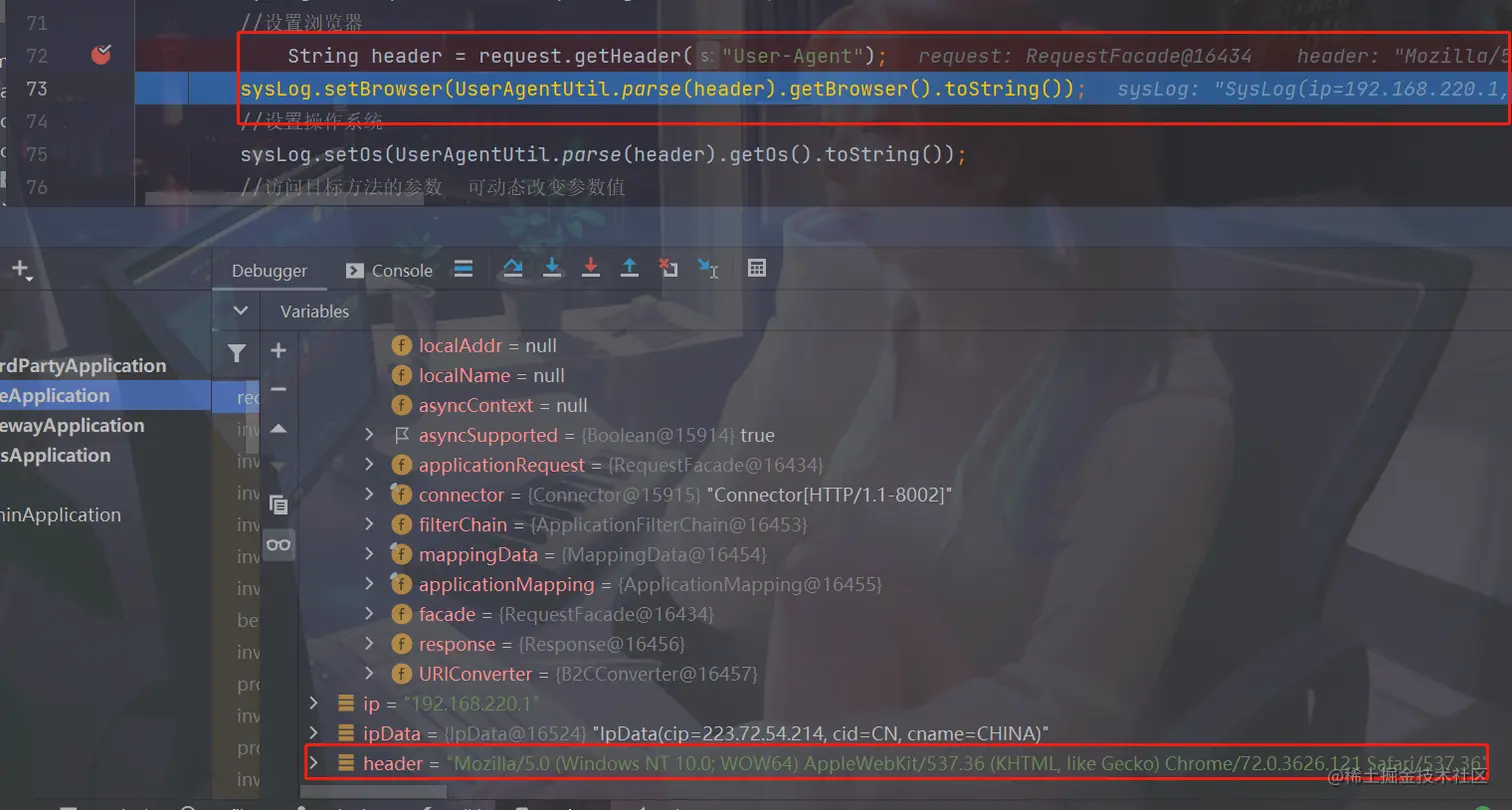Image resolution: width=1512 pixels, height=810 pixels.
Task: Click the Drop Frame icon
Action: tap(668, 268)
